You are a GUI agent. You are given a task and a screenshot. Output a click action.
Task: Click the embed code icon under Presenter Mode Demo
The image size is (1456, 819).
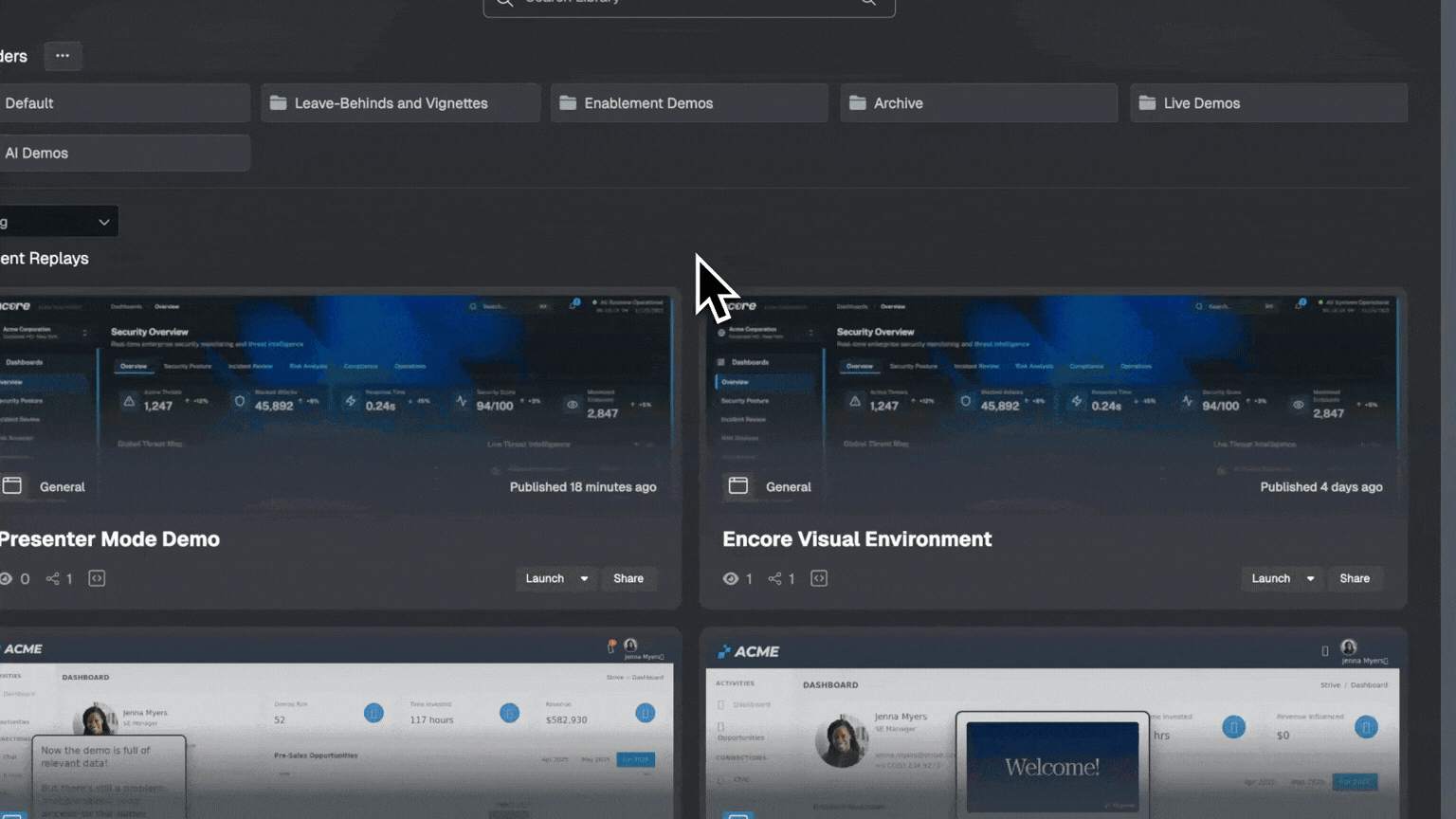coord(97,578)
